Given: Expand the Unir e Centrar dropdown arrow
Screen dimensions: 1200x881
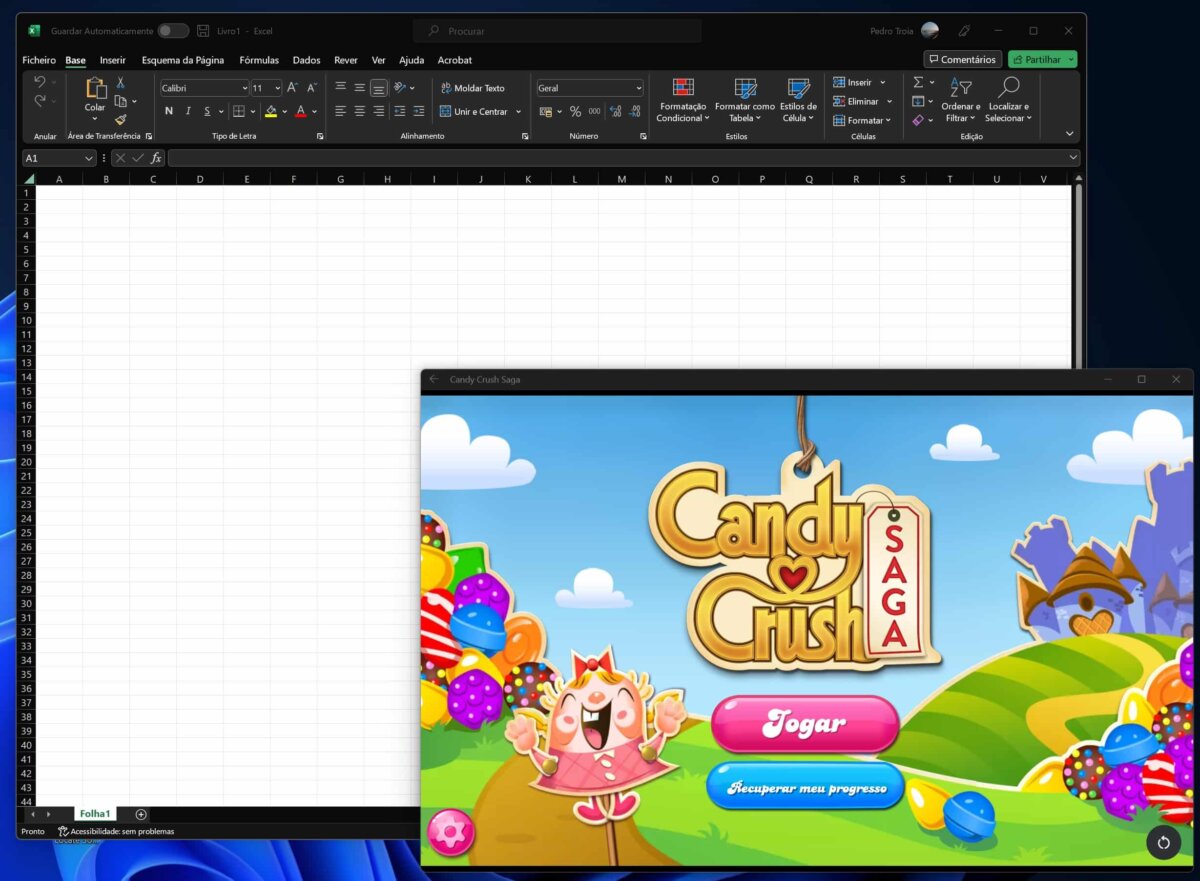Looking at the screenshot, I should (519, 111).
